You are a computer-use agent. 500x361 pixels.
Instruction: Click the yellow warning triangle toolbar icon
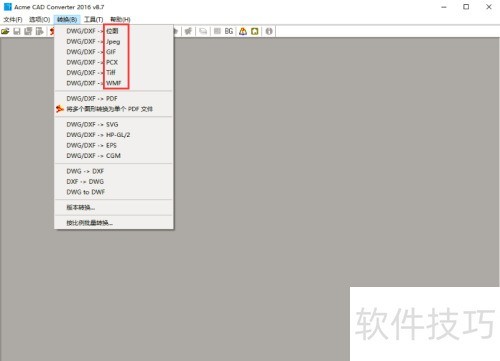click(x=243, y=31)
